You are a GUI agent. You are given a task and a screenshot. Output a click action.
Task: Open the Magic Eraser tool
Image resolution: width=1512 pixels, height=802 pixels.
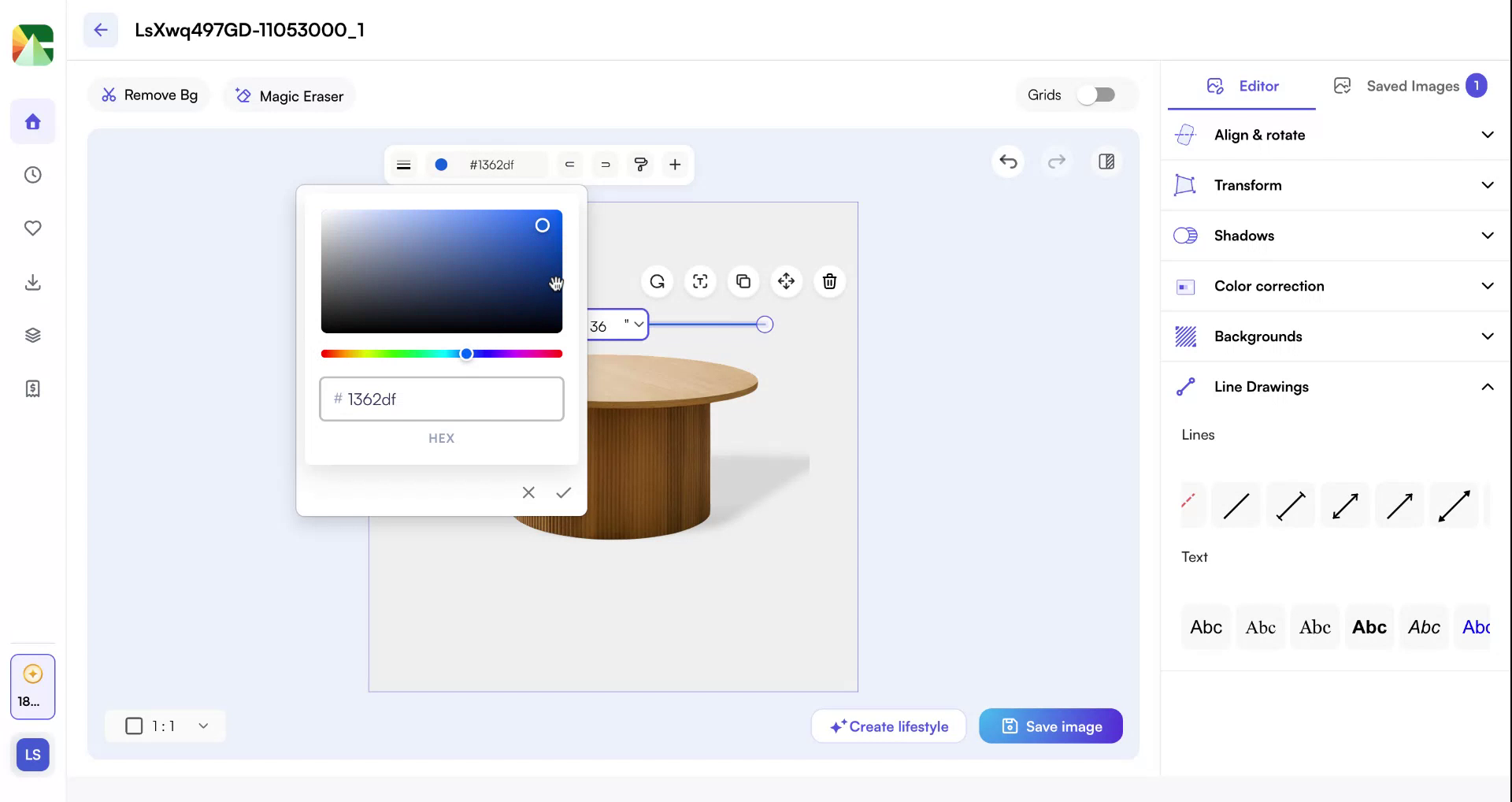click(288, 95)
